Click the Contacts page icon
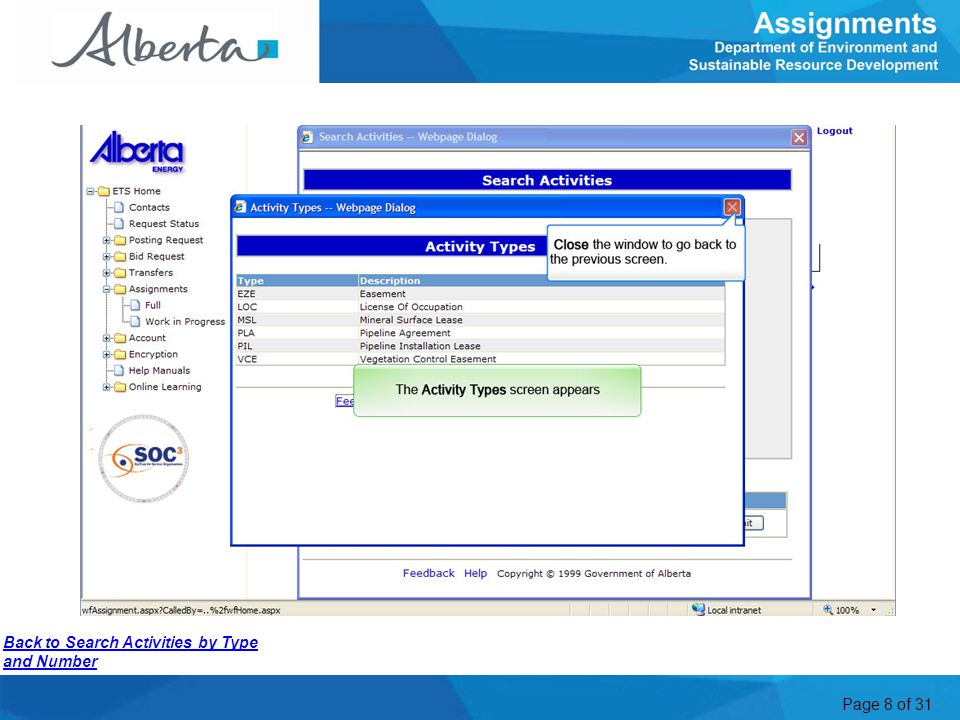 pos(120,208)
